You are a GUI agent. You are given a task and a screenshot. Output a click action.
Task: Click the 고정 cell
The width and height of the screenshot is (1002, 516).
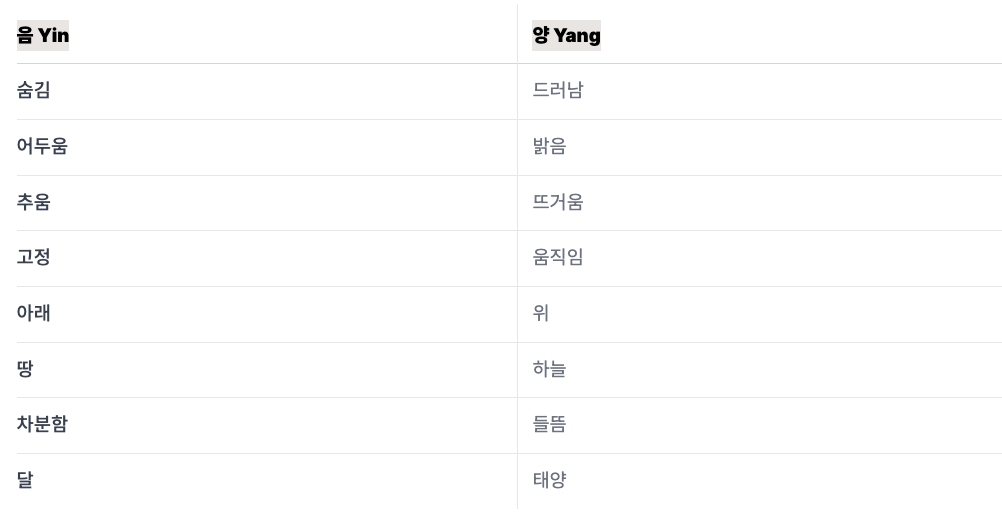point(266,258)
